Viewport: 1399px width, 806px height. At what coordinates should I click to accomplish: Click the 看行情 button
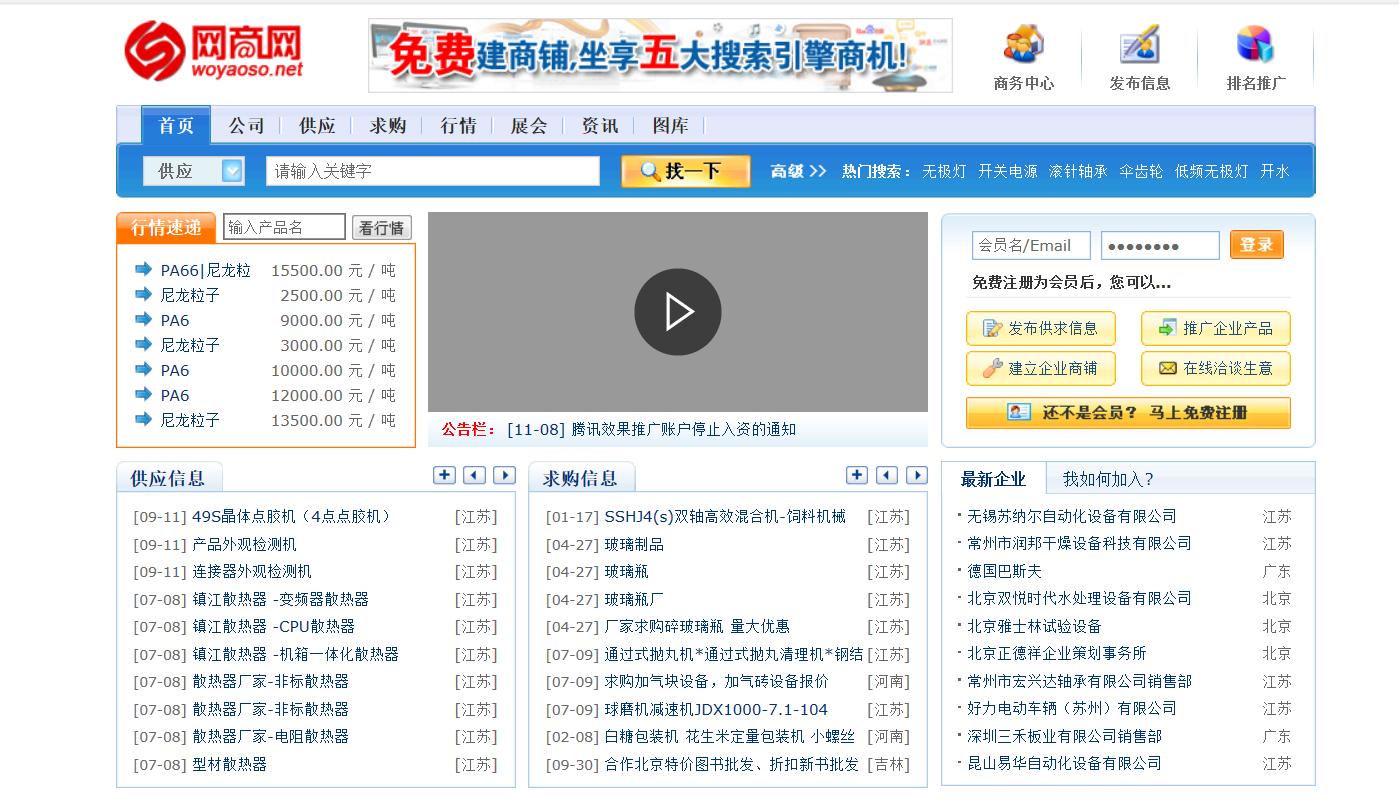tap(381, 227)
